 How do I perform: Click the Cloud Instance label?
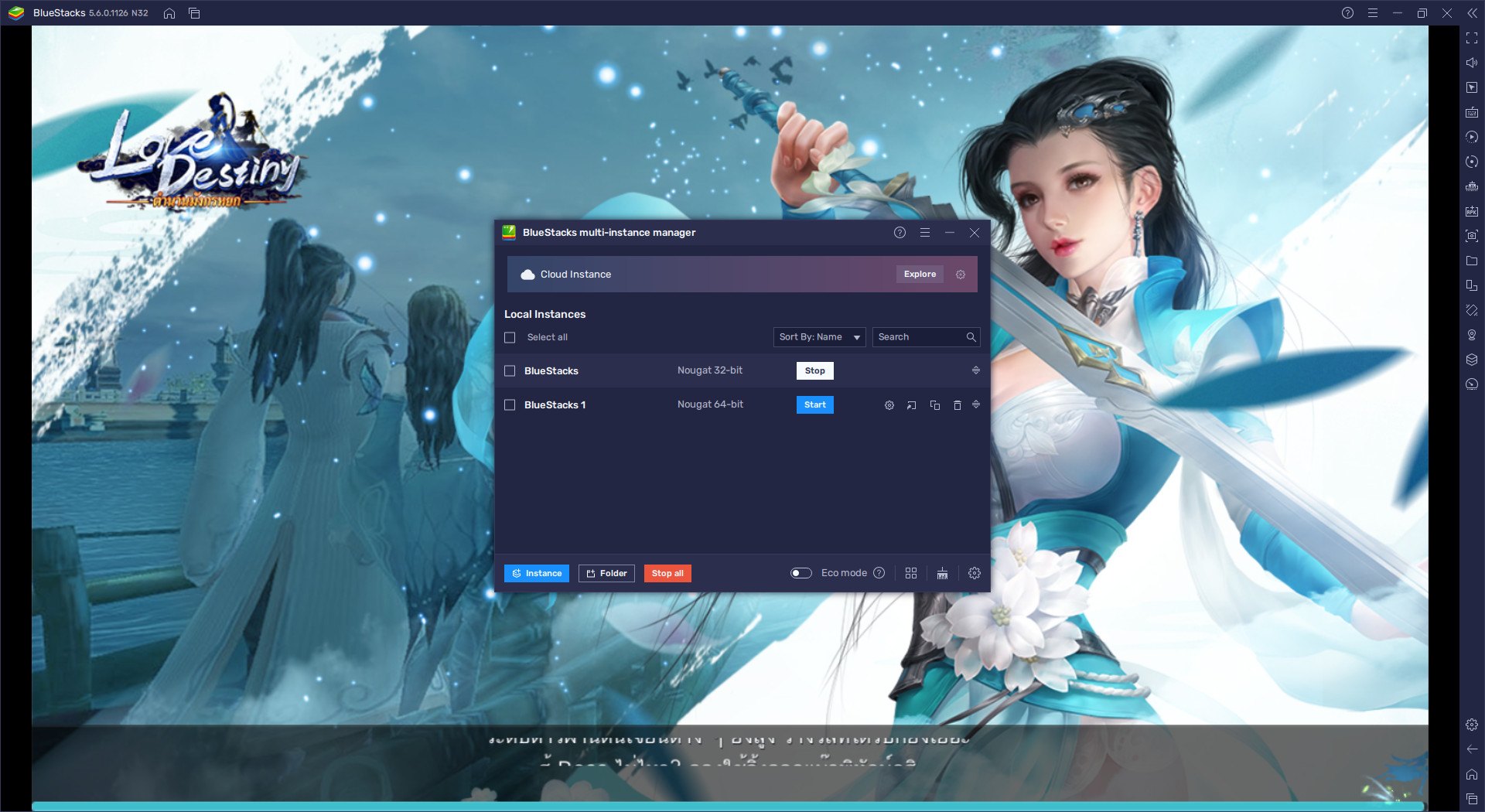coord(575,275)
